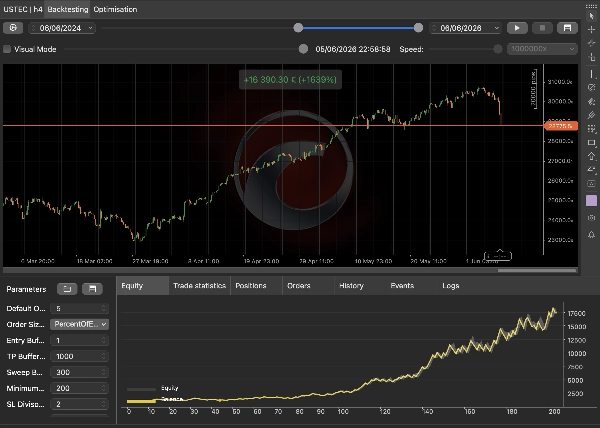
Task: Grab the toolbar dotted handle at top
Action: tap(592, 7)
